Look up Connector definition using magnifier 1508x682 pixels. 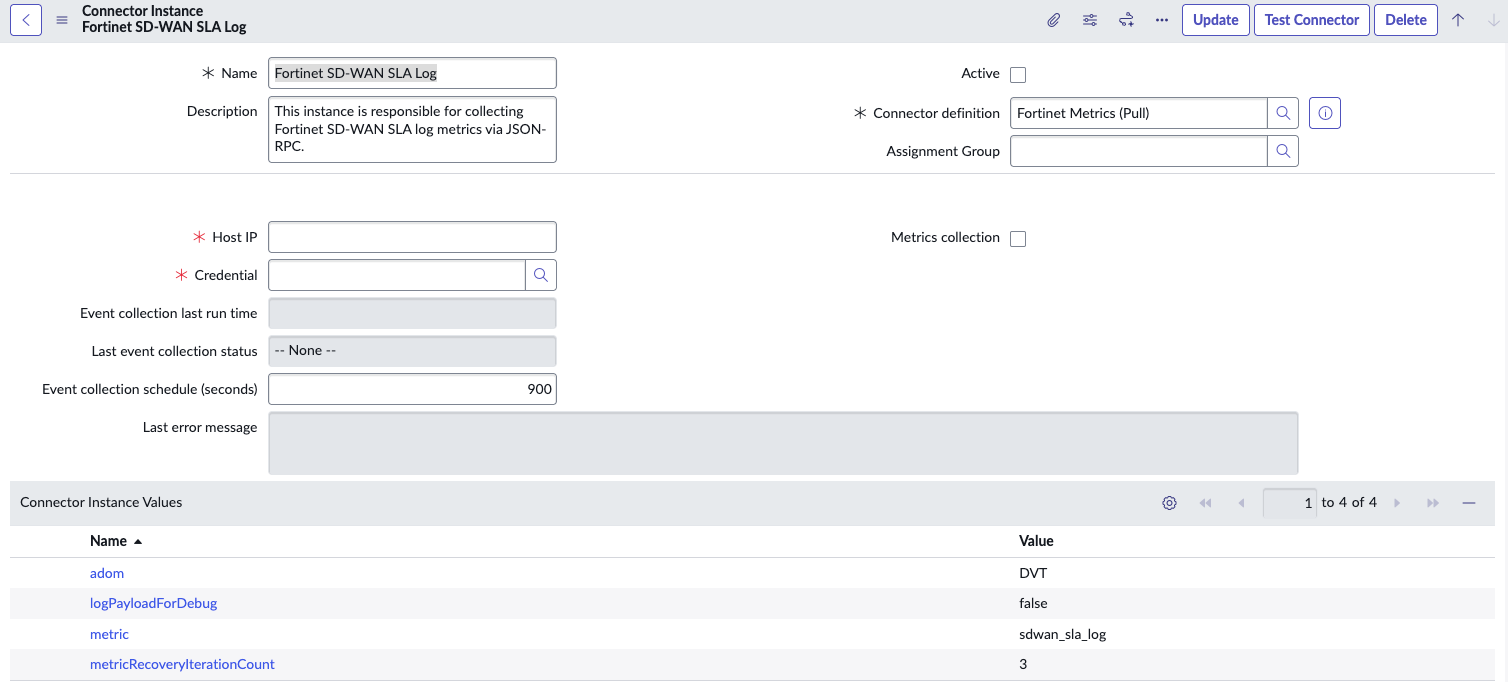pos(1283,113)
